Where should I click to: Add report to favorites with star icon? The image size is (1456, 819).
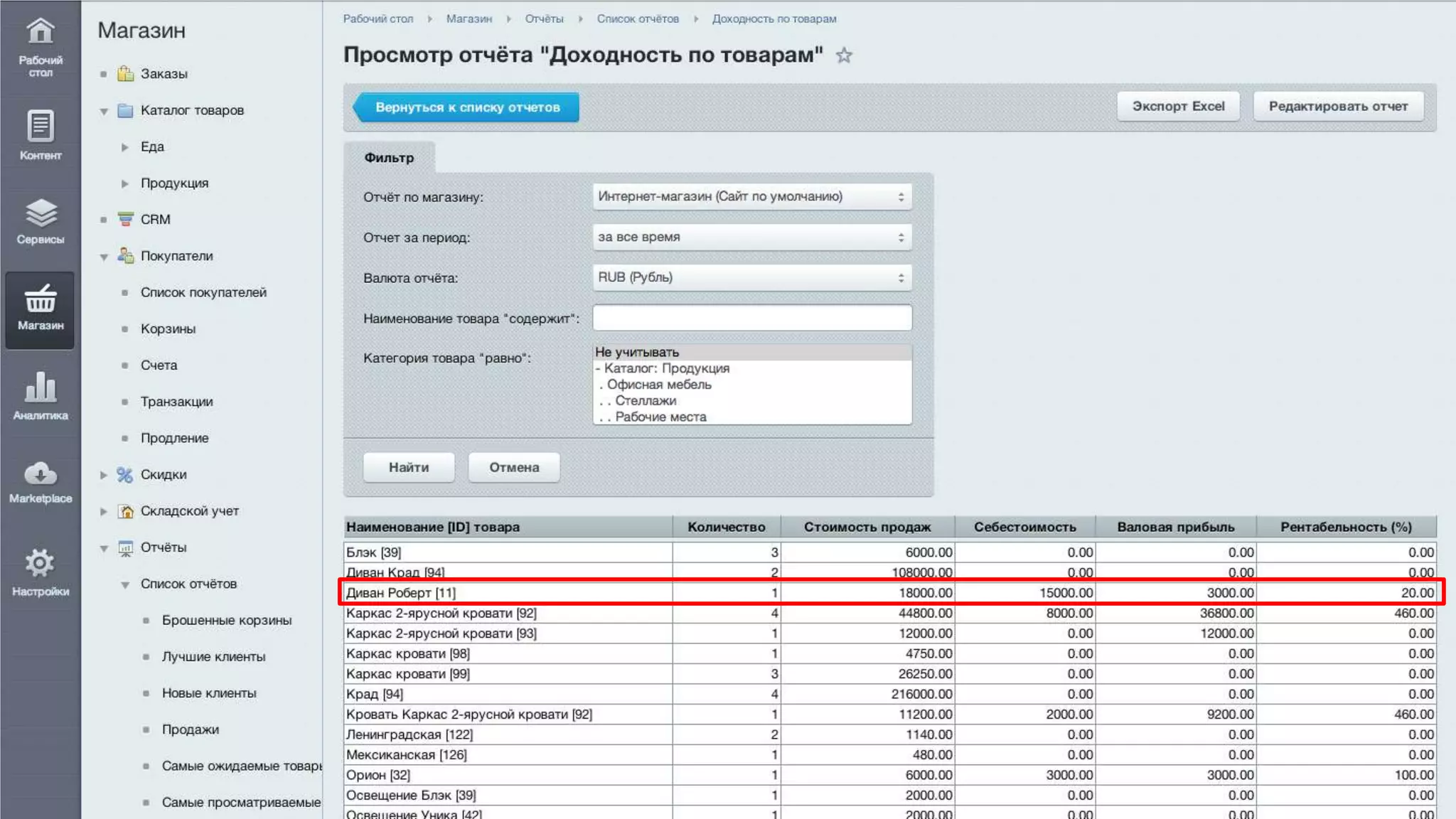pyautogui.click(x=844, y=55)
